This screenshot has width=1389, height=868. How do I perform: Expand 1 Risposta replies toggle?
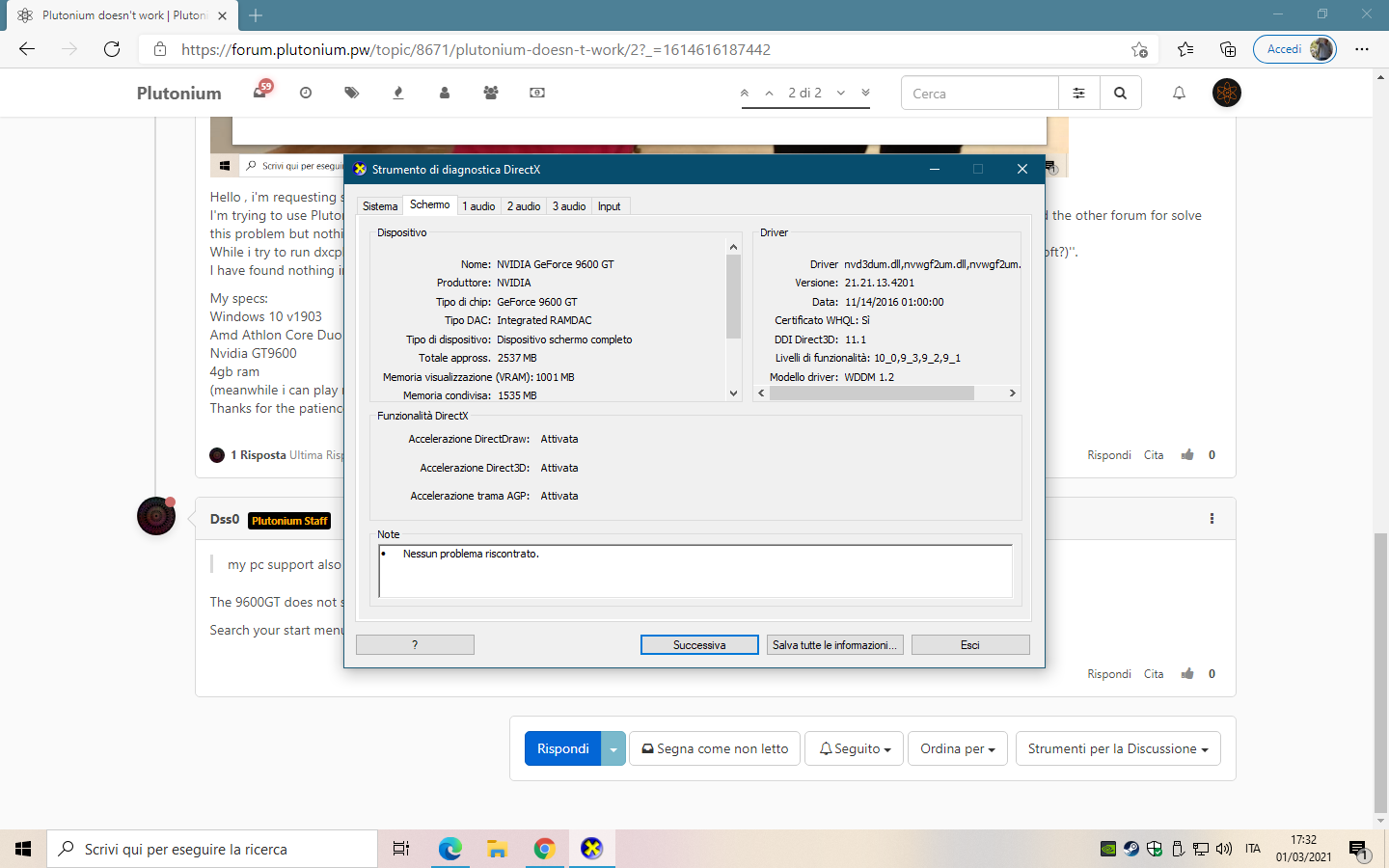[x=258, y=455]
